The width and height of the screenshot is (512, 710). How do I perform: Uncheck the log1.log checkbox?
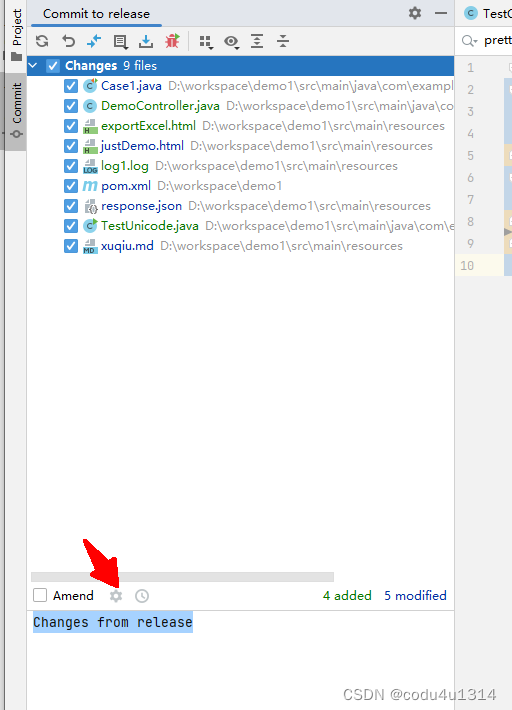[71, 166]
